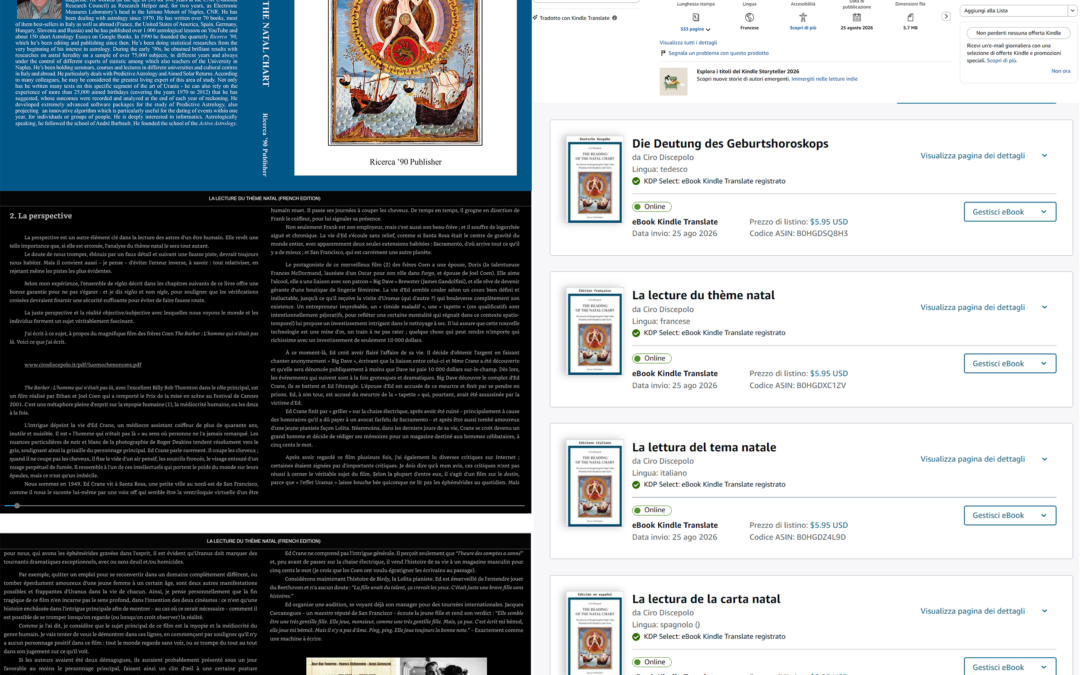Click next arrow in product details carousel

(x=946, y=17)
